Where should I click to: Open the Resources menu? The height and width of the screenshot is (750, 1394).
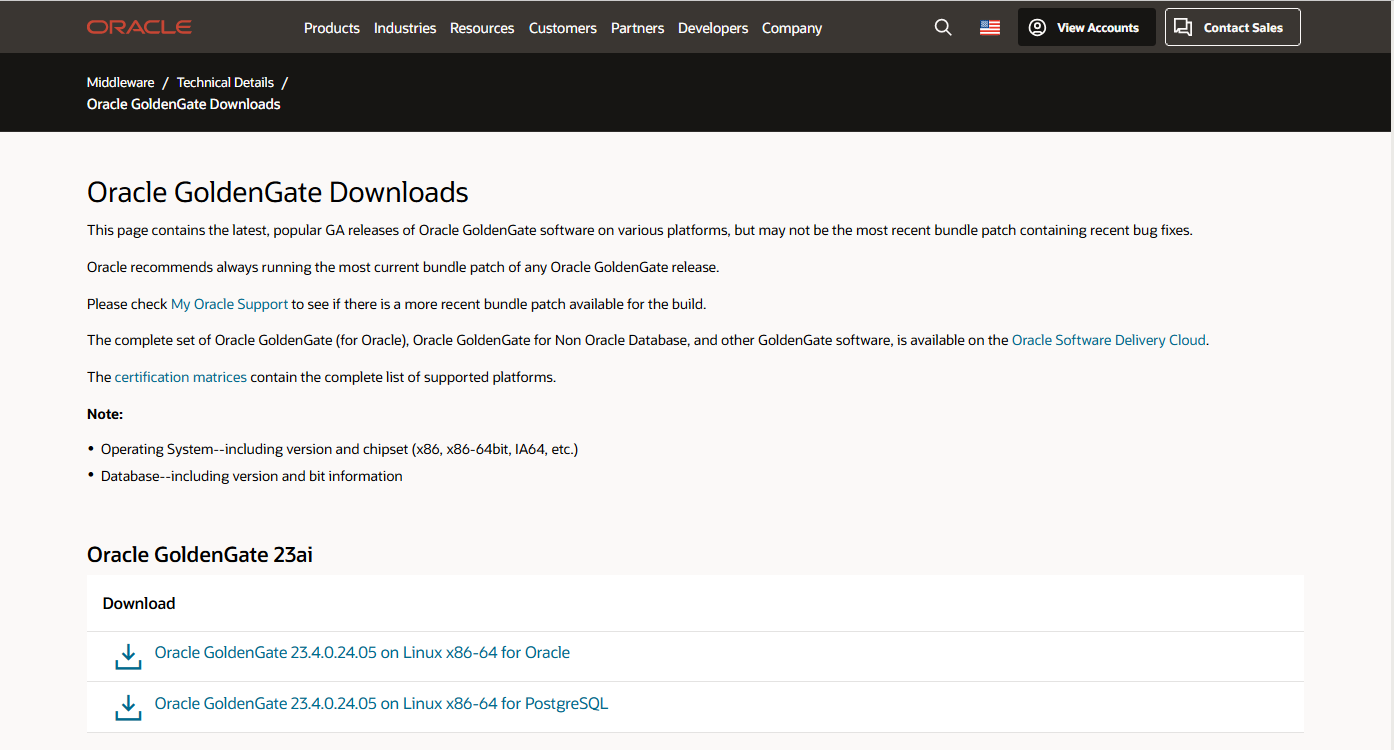pyautogui.click(x=482, y=28)
